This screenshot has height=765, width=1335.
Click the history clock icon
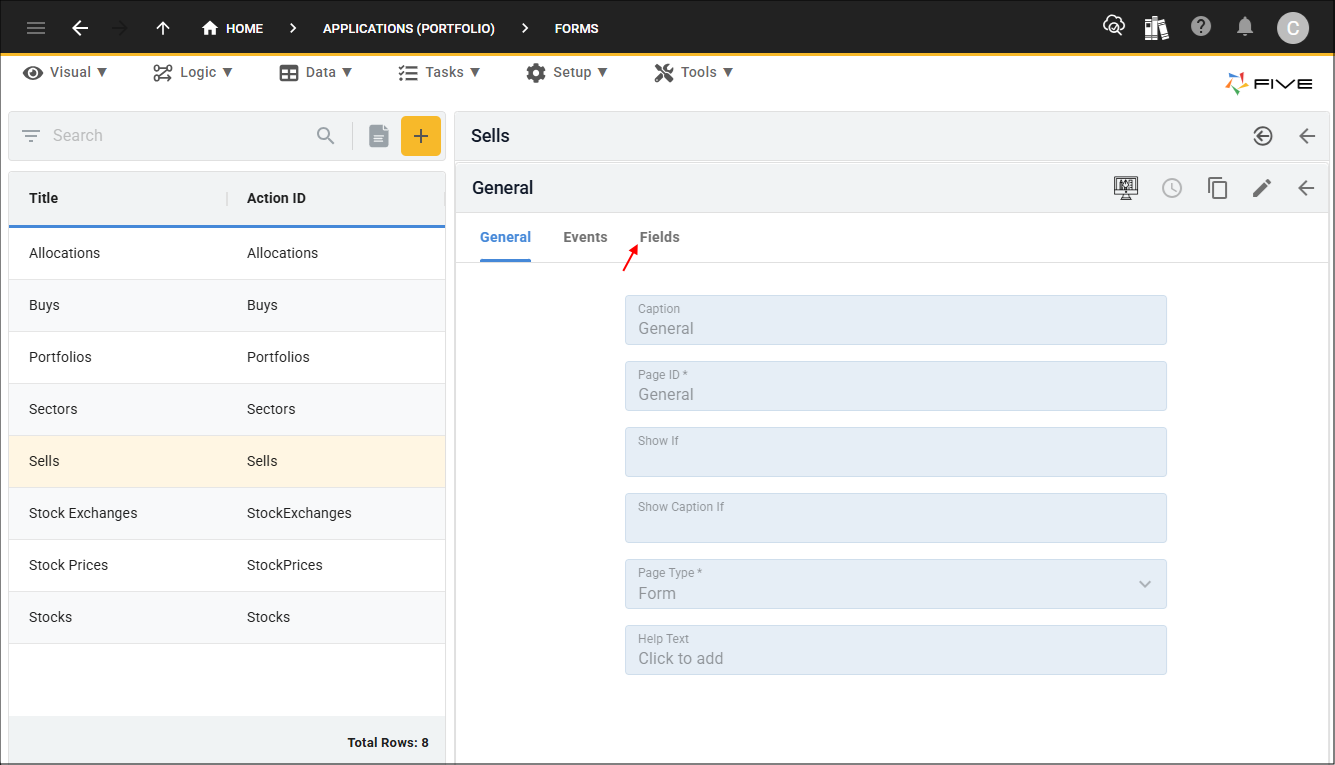pos(1172,188)
